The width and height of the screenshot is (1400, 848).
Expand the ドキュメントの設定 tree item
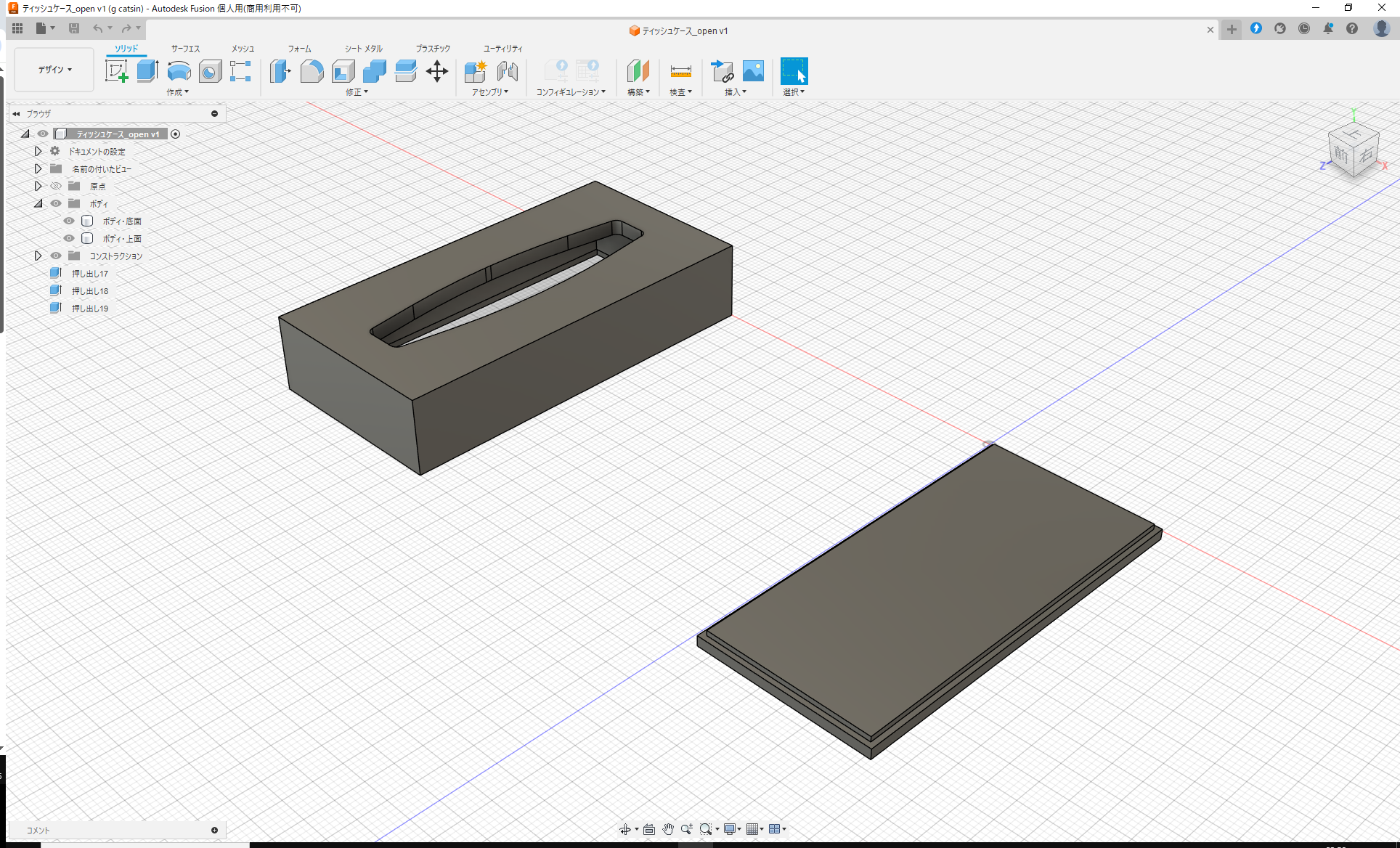pos(38,151)
